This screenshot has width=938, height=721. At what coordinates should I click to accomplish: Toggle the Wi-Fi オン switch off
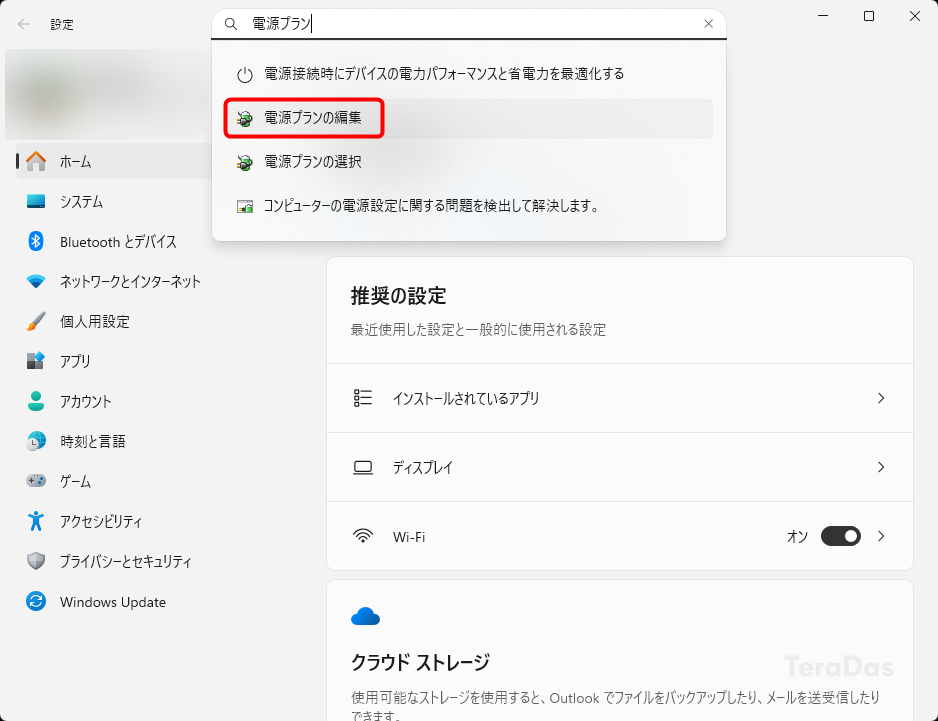click(840, 536)
